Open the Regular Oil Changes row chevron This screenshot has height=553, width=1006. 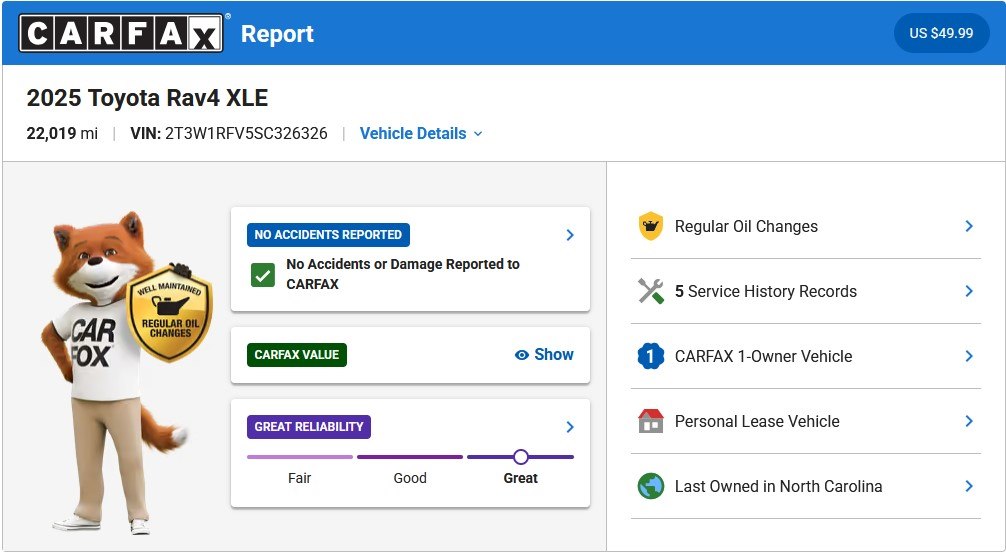pyautogui.click(x=969, y=226)
